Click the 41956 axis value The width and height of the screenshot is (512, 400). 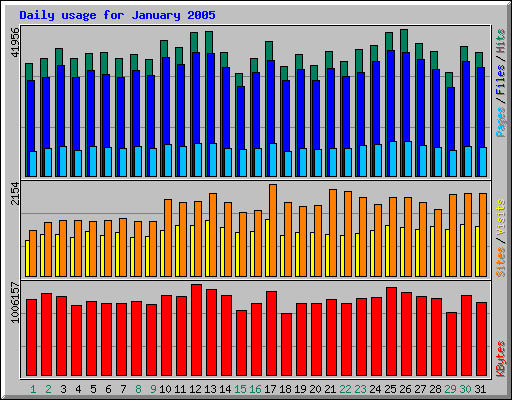pos(15,42)
